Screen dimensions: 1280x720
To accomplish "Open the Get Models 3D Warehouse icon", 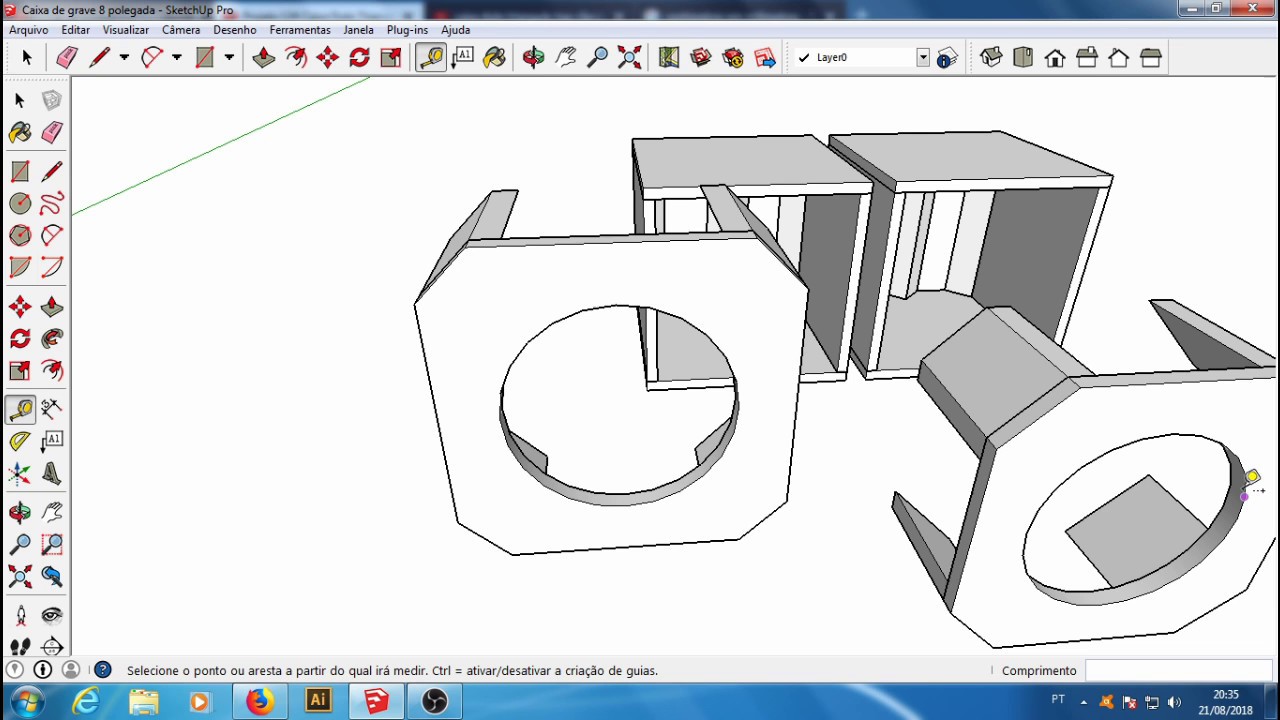I will 701,58.
